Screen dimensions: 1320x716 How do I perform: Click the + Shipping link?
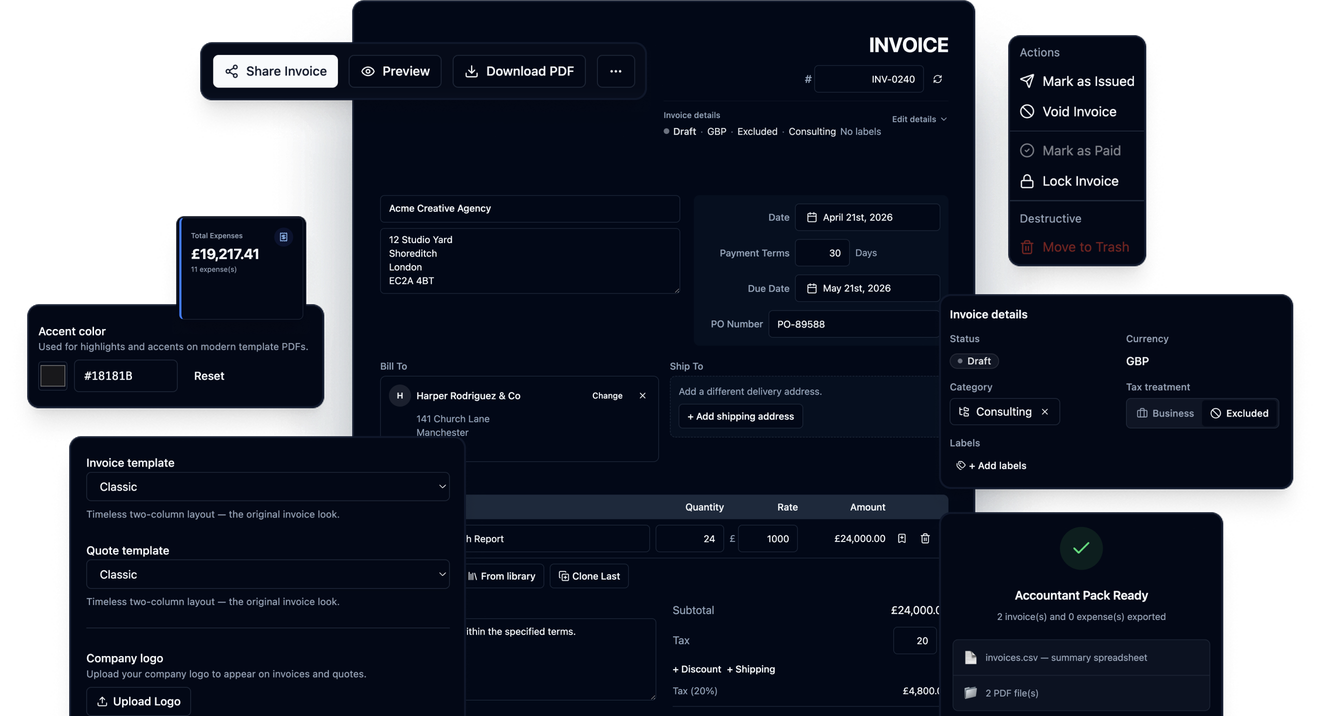(751, 669)
